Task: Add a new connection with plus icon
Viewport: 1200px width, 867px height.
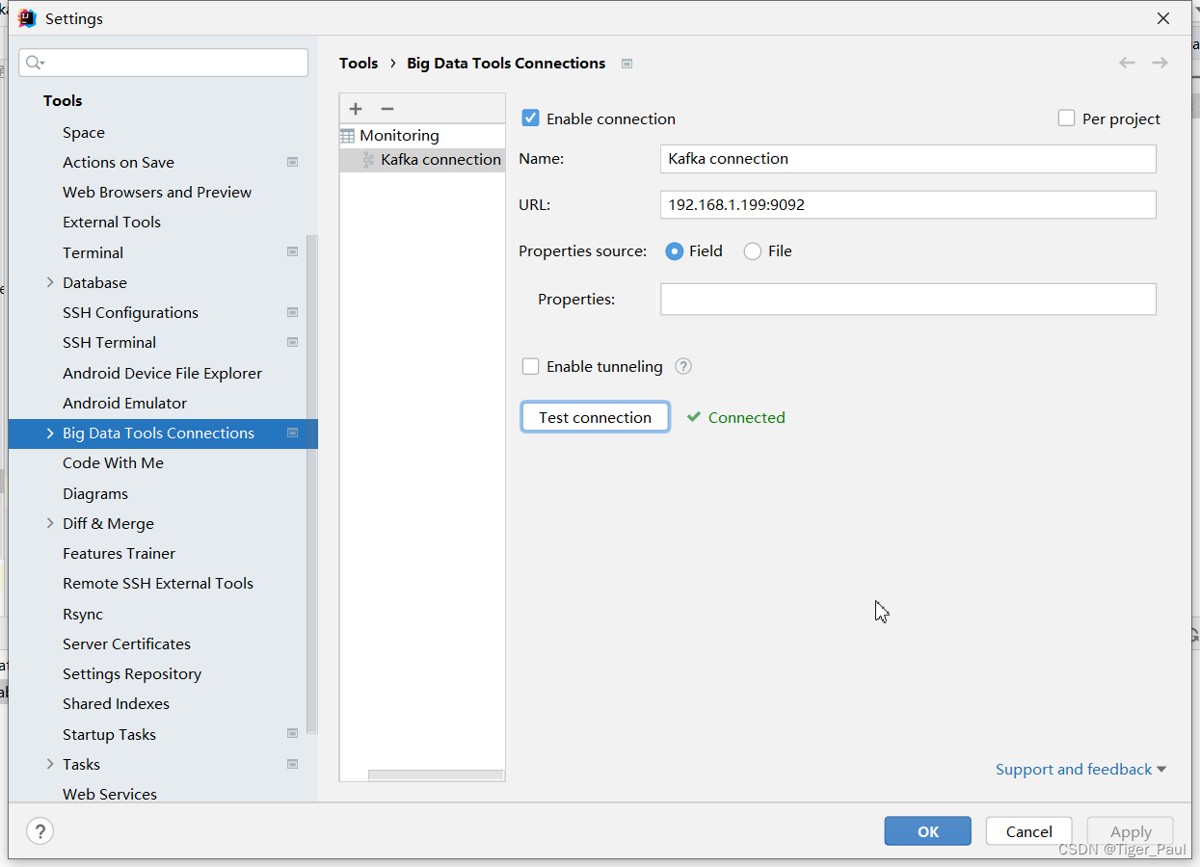Action: (355, 109)
